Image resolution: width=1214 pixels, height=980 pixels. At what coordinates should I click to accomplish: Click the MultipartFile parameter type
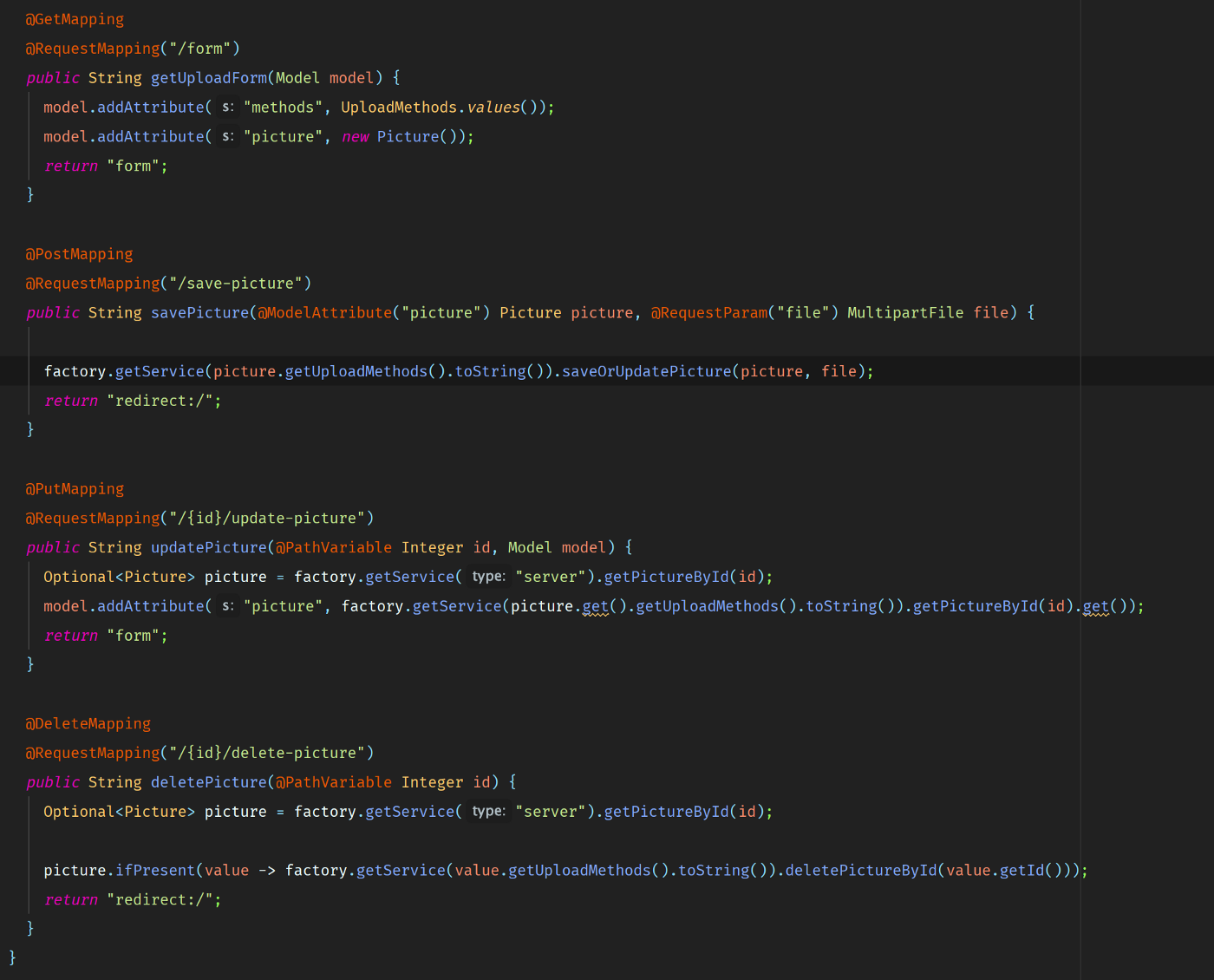904,313
